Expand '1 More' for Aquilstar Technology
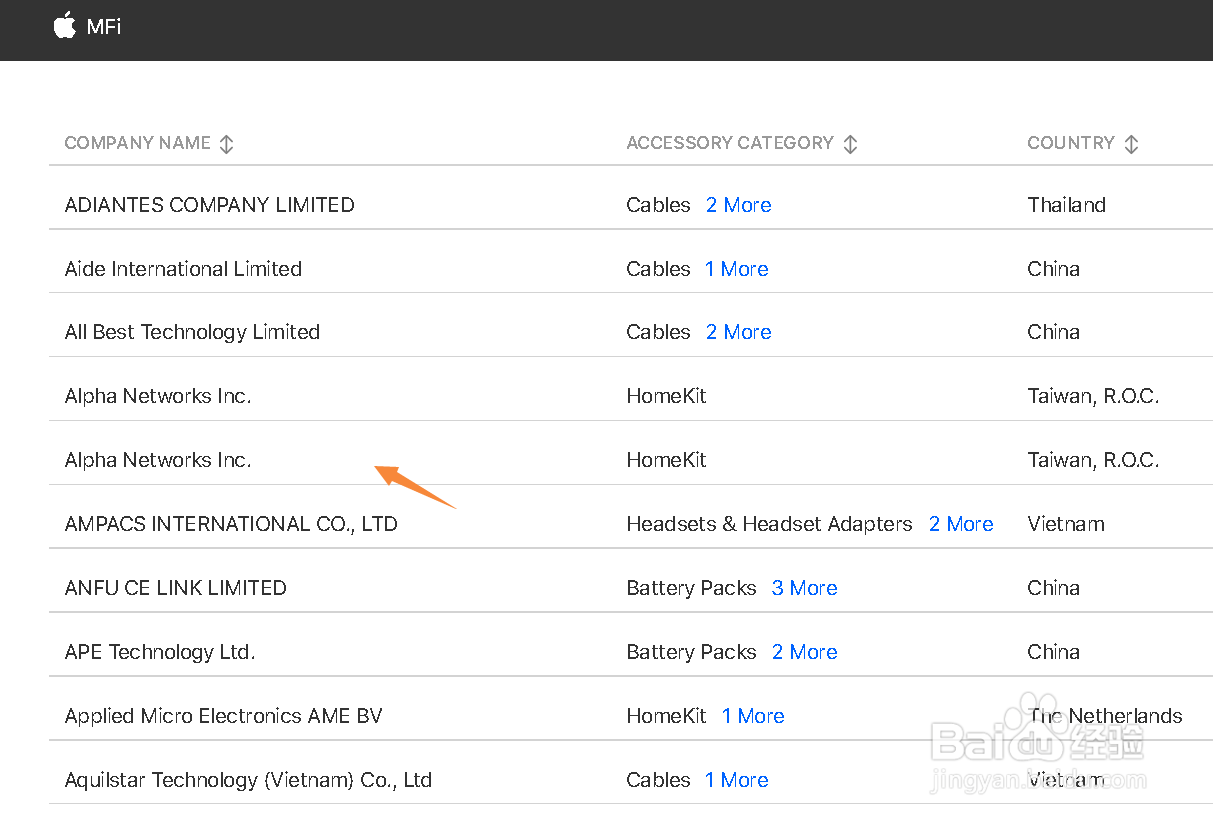Screen dimensions: 1213x822 point(736,780)
